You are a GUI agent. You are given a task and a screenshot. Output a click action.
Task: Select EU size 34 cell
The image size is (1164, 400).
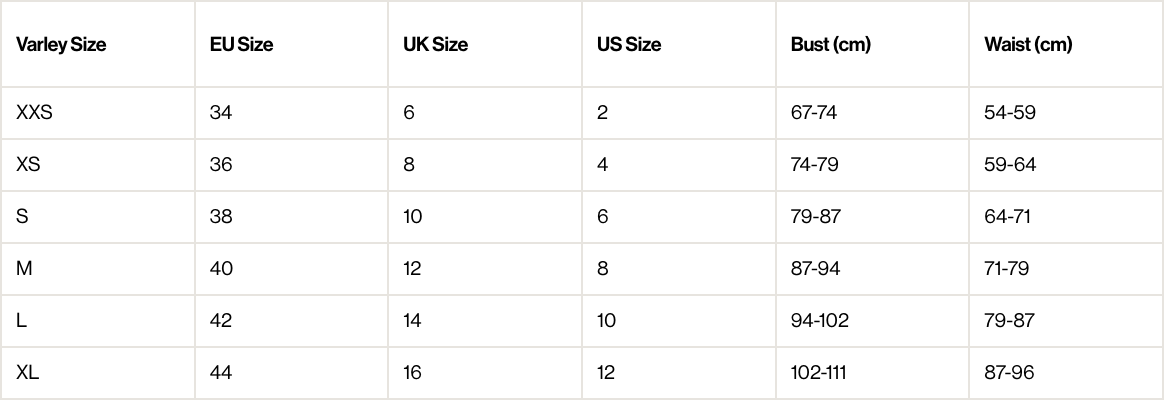pos(221,112)
